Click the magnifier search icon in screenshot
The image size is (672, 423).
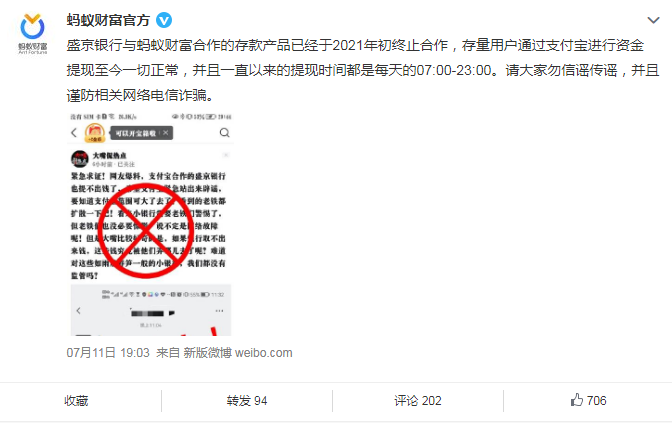225,133
